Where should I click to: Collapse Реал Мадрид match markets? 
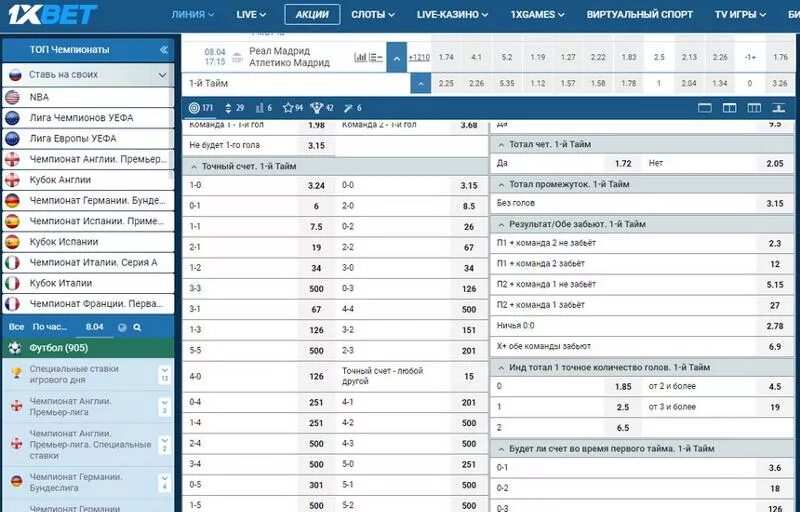pos(396,58)
